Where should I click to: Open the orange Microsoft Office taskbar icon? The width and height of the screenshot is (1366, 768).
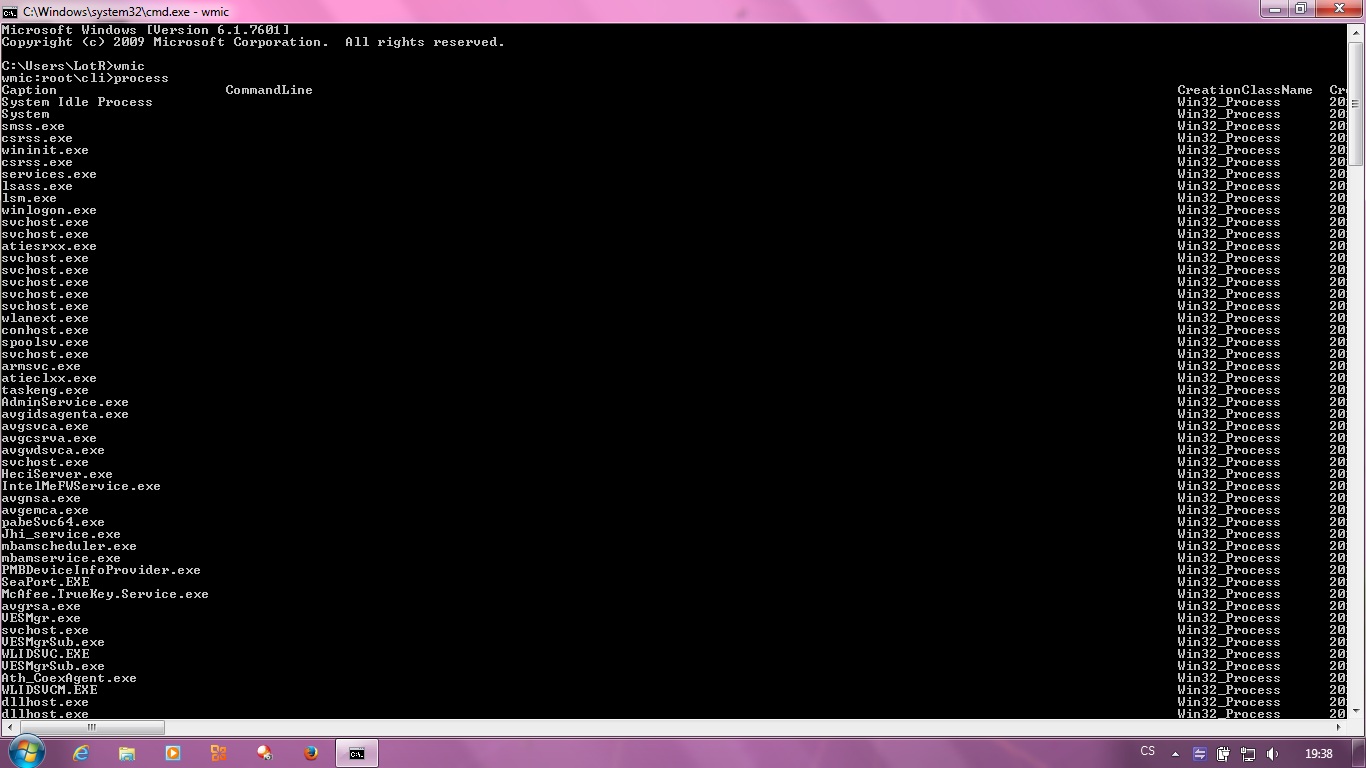[219, 753]
